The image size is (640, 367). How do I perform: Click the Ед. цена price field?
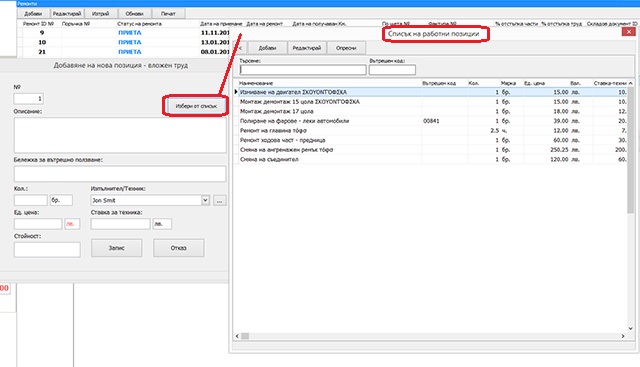pos(38,224)
